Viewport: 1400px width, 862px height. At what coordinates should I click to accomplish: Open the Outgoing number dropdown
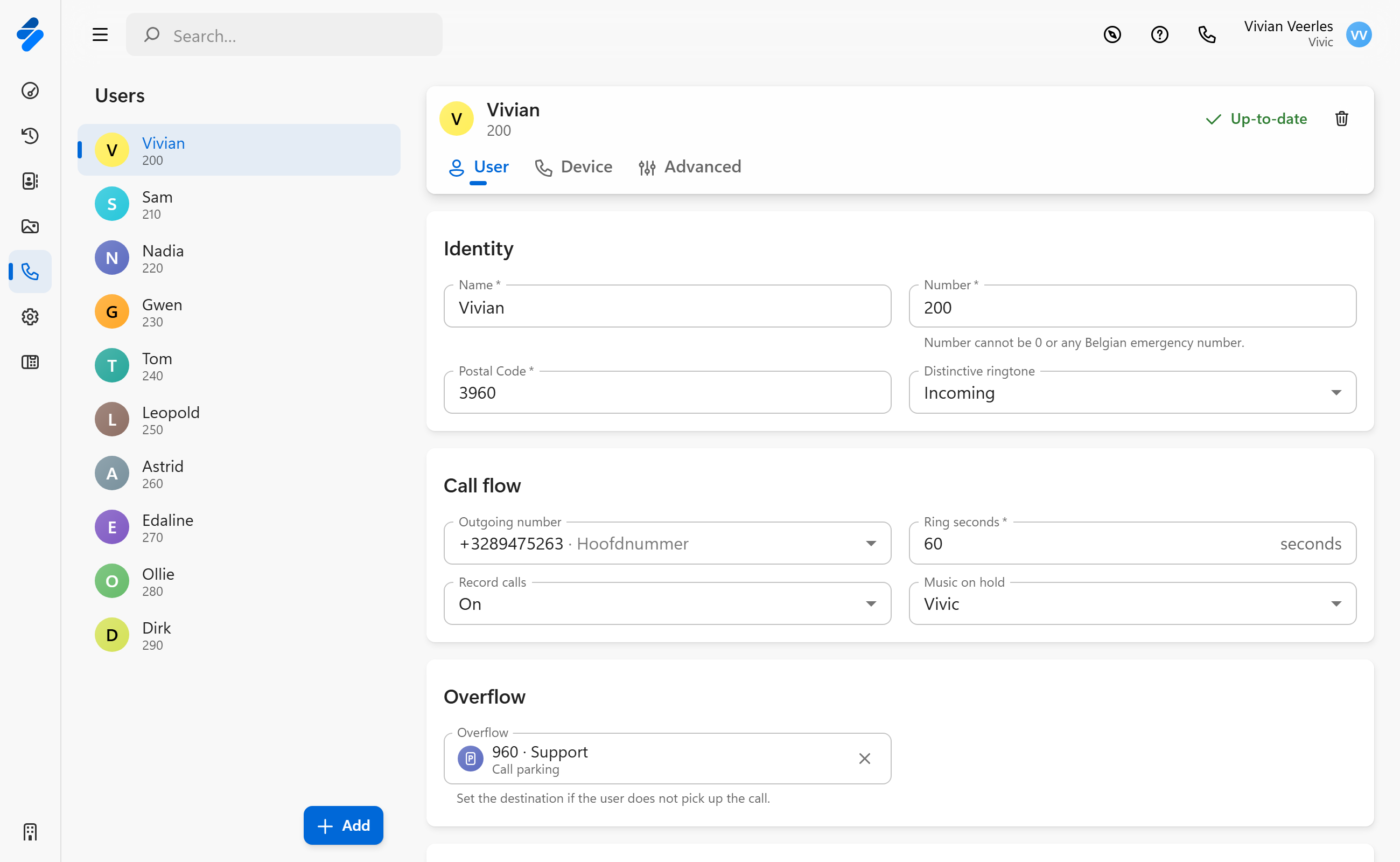pos(871,543)
